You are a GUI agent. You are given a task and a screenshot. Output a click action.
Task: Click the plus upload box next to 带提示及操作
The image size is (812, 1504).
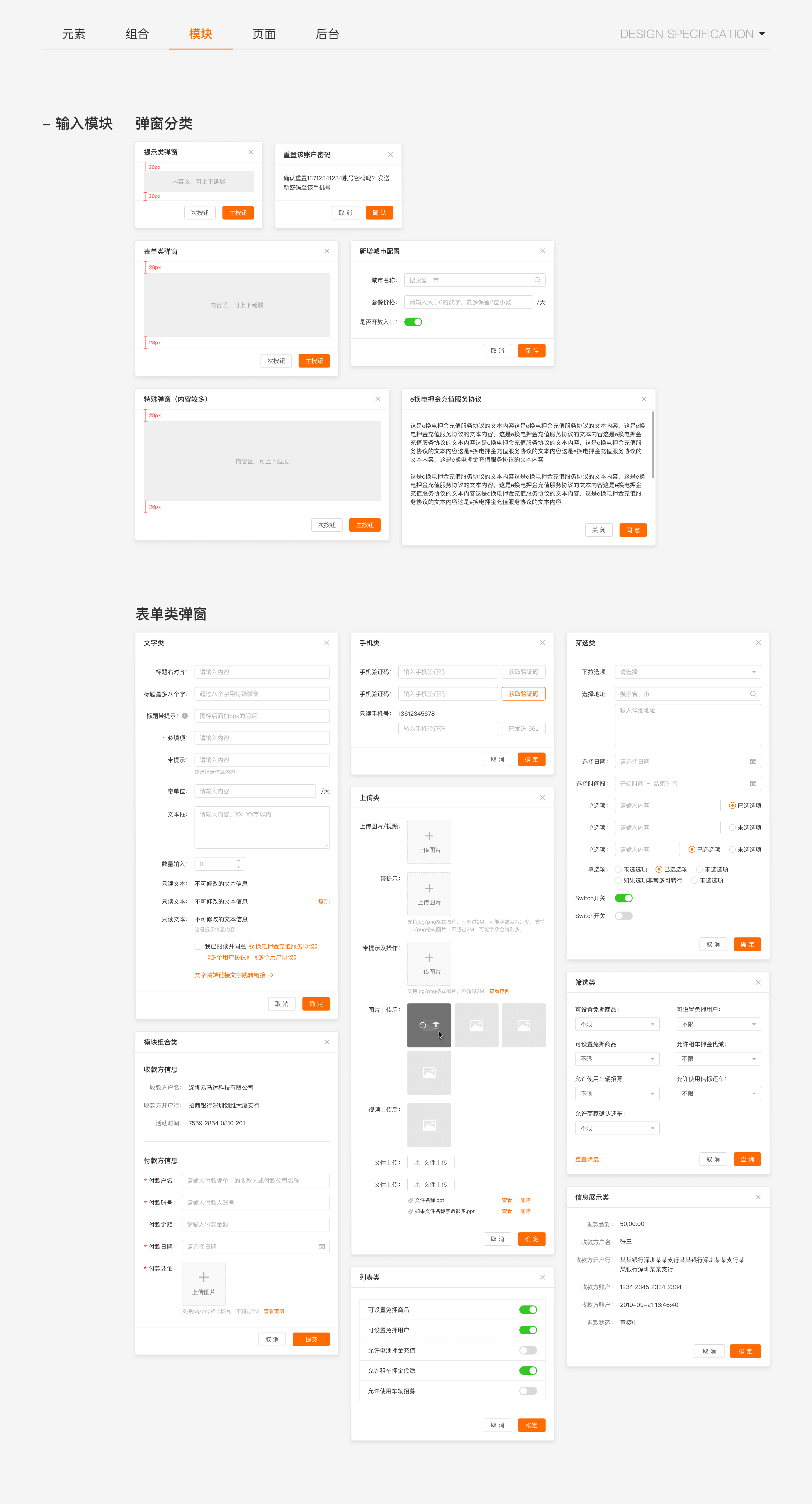[429, 963]
